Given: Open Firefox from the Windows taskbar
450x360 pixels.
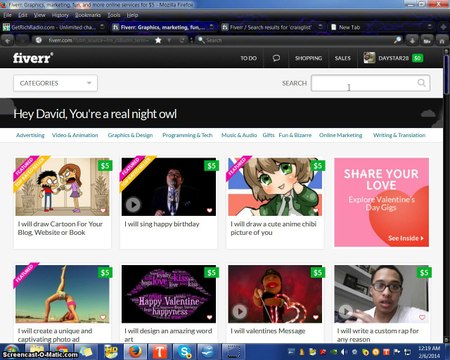Looking at the screenshot, I should [135, 352].
